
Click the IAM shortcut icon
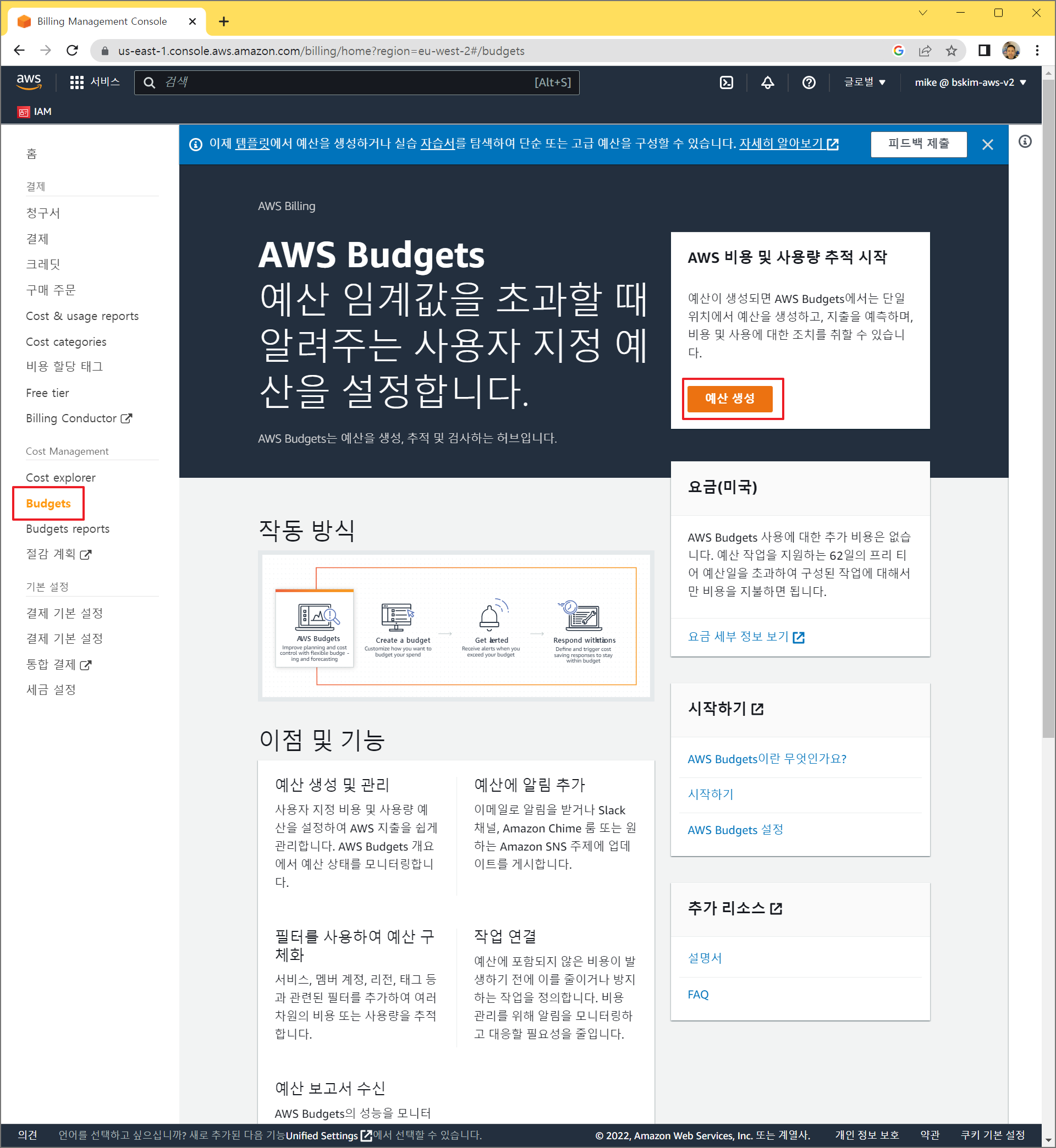pos(24,112)
